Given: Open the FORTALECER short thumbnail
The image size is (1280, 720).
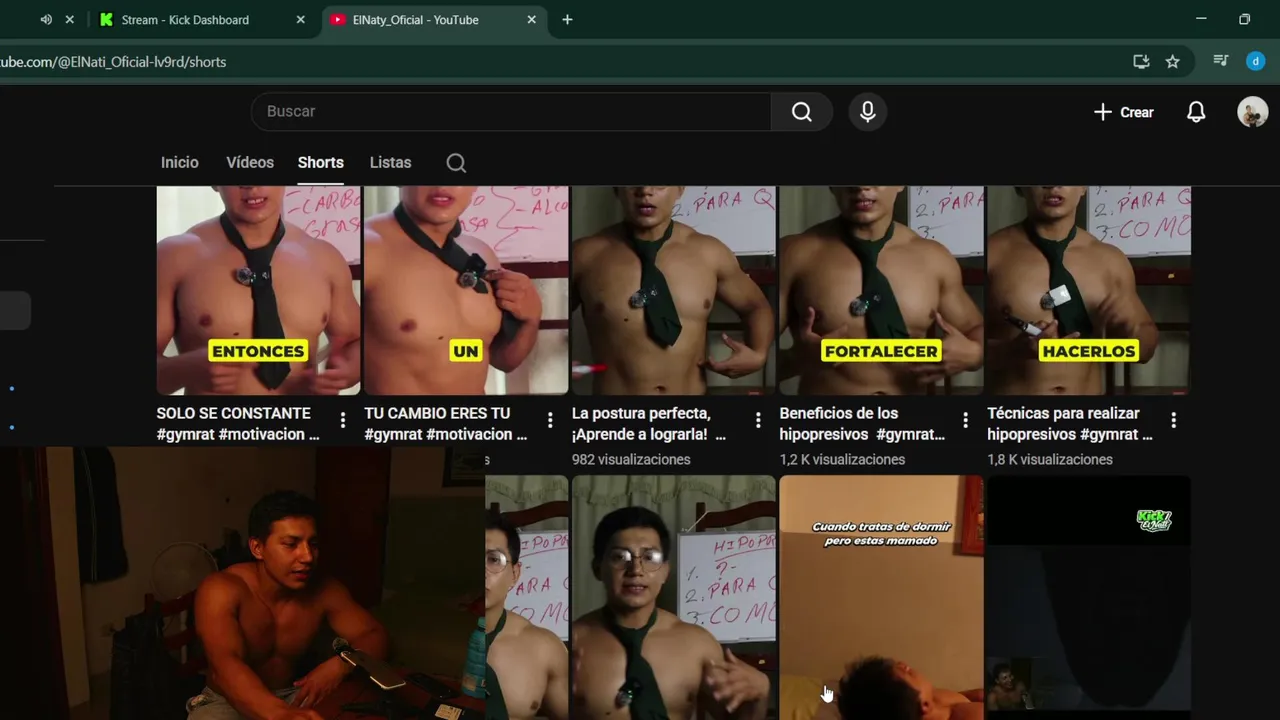Looking at the screenshot, I should [881, 290].
